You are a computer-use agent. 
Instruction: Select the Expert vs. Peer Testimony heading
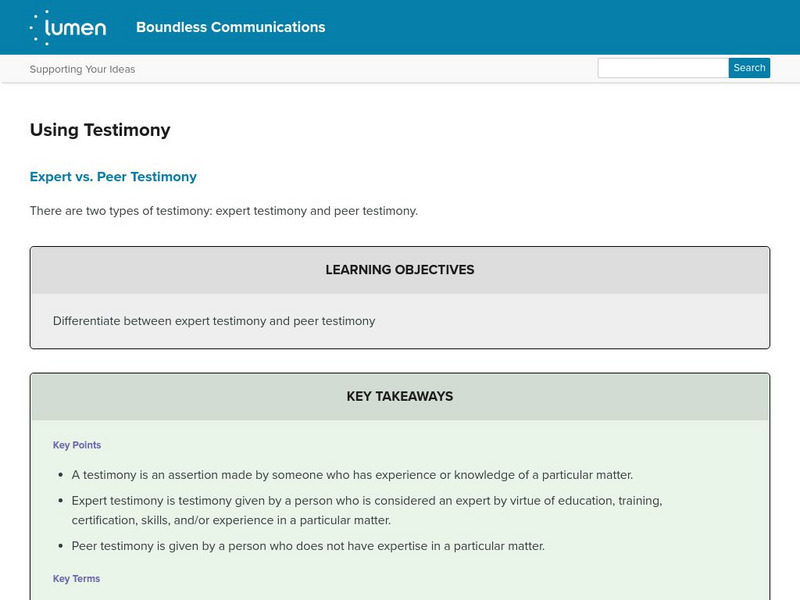click(113, 177)
